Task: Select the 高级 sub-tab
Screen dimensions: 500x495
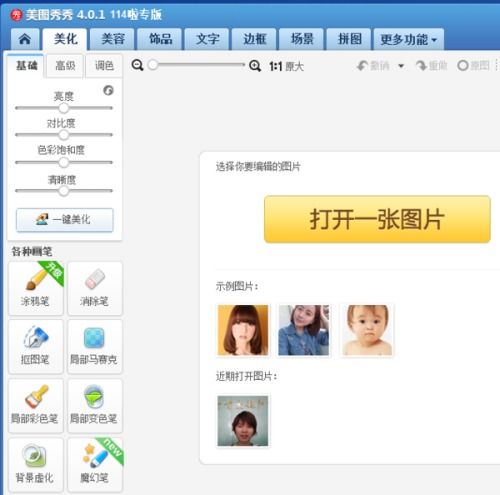Action: [65, 66]
